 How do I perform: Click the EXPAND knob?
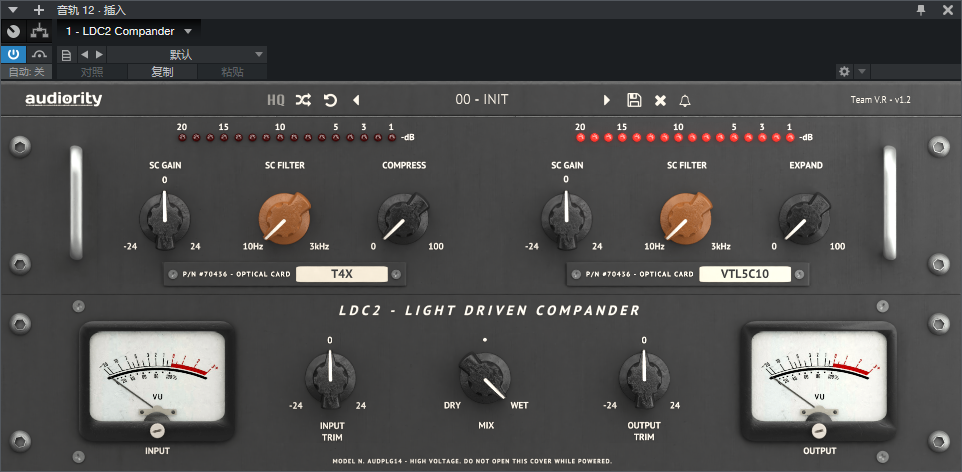coord(804,218)
